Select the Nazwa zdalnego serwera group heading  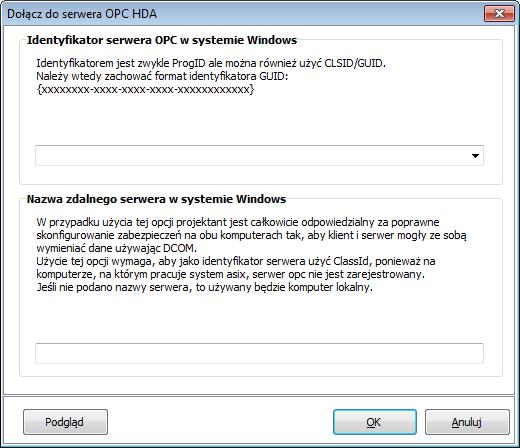156,199
